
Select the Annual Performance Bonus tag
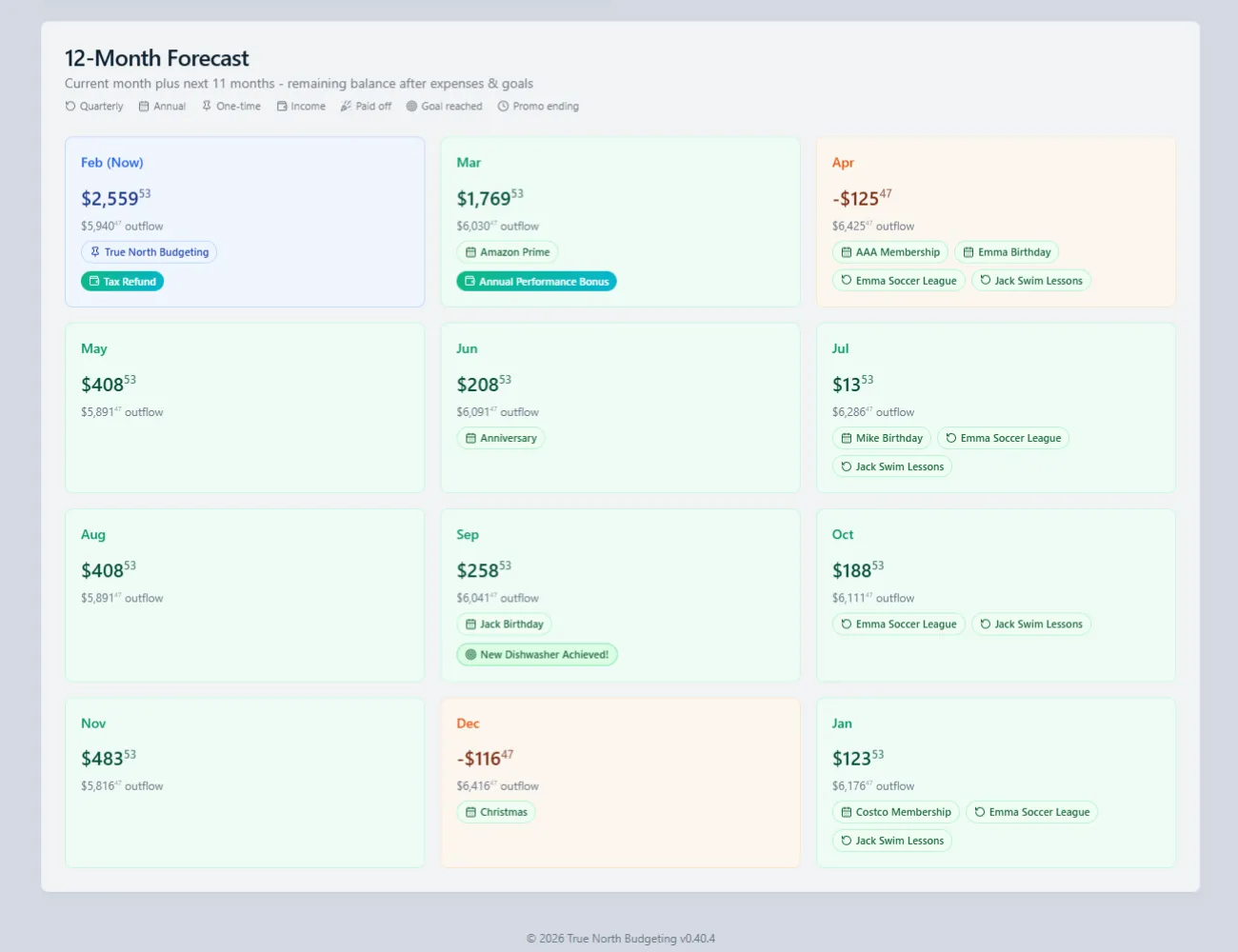(x=536, y=282)
